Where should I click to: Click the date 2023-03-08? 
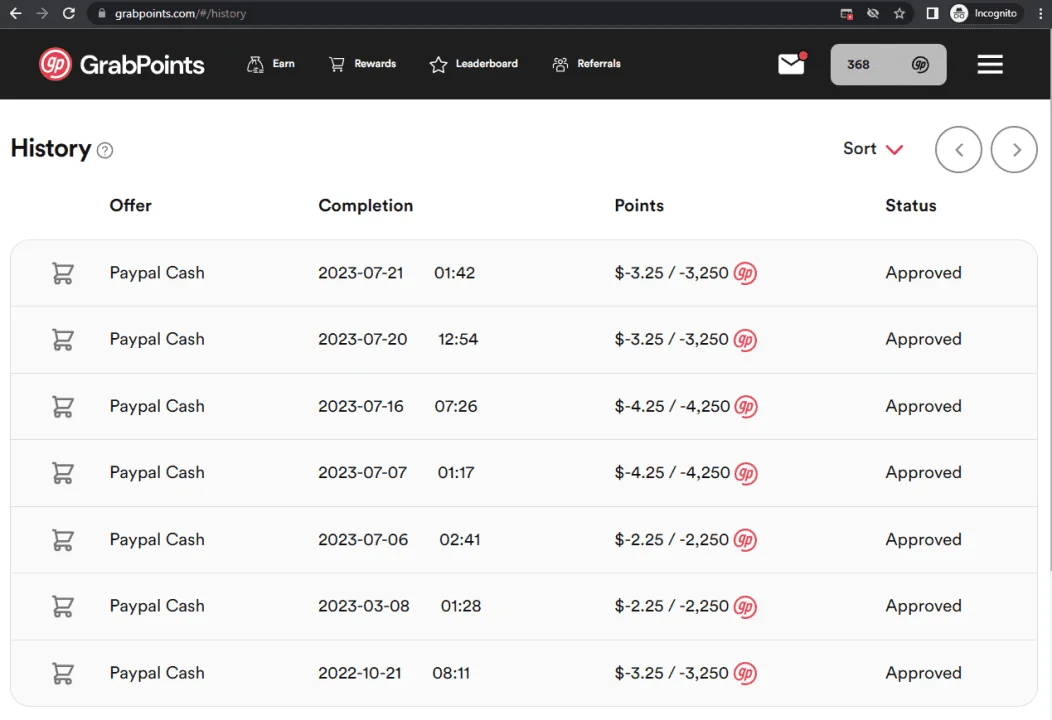(x=364, y=607)
